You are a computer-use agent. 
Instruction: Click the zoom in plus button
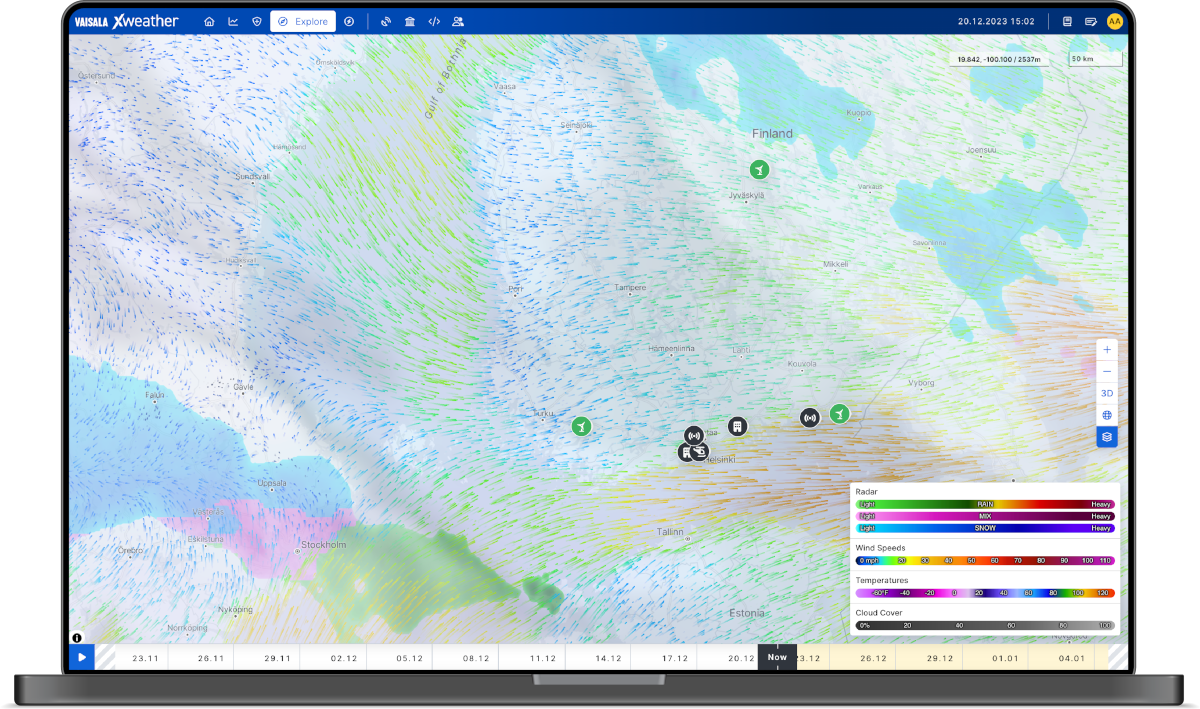point(1106,349)
